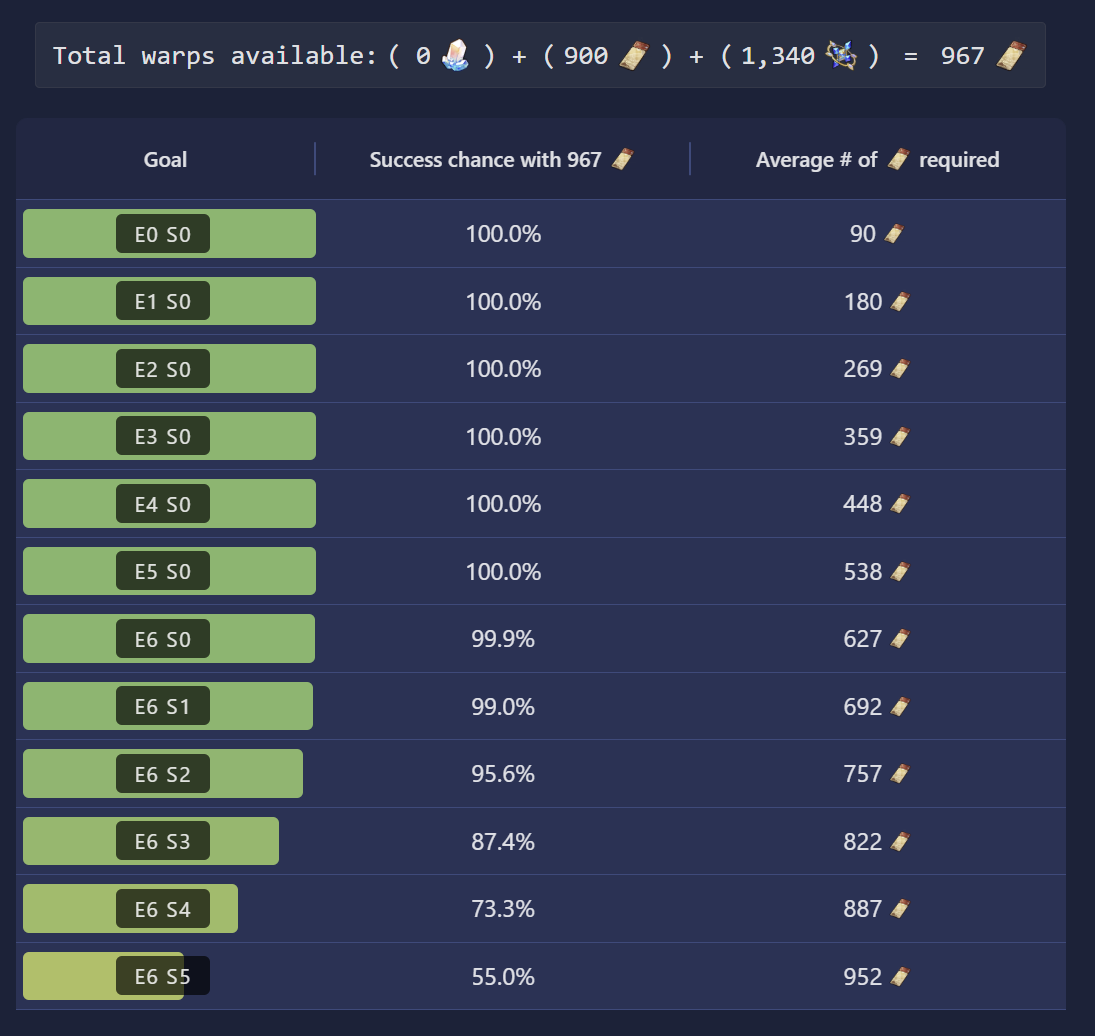The image size is (1095, 1036).
Task: Select the E5 S0 goal label
Action: (163, 571)
